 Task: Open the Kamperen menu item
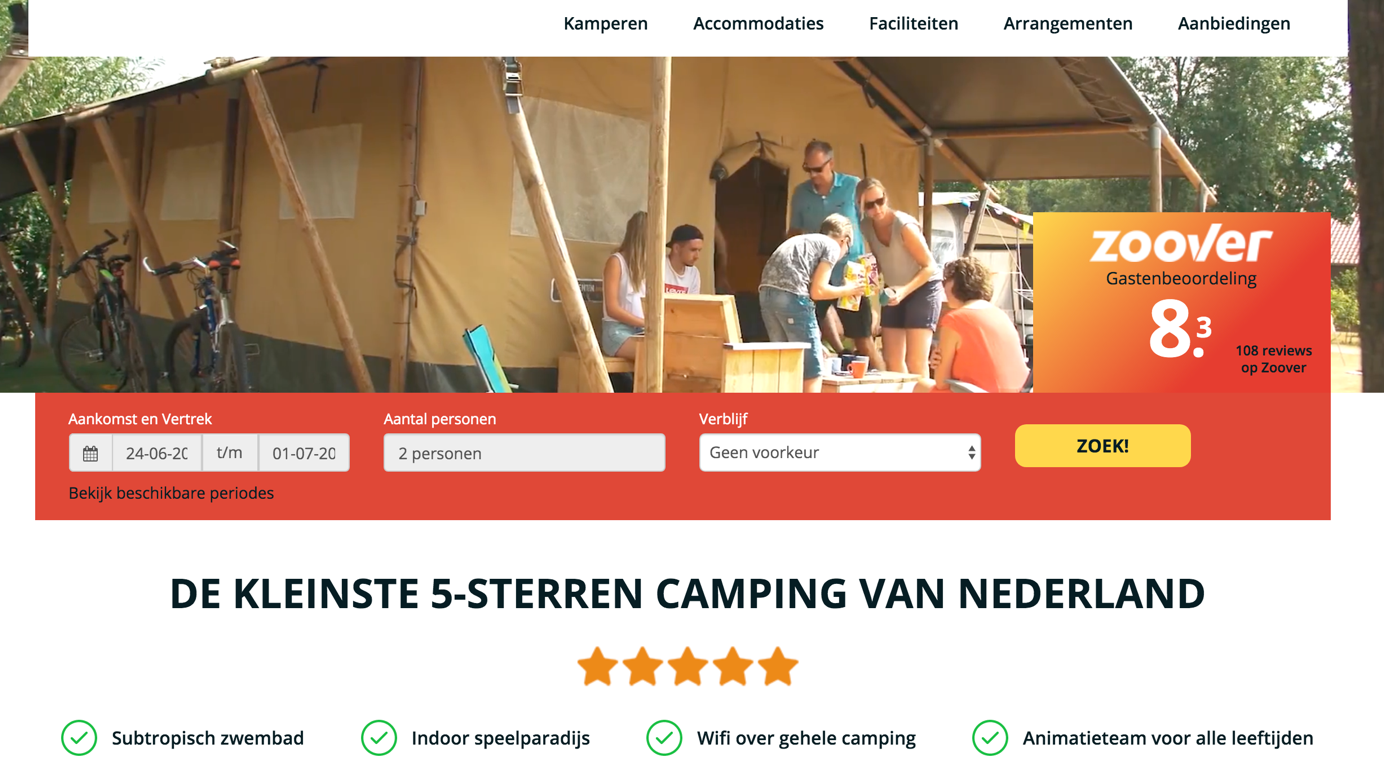[x=606, y=23]
